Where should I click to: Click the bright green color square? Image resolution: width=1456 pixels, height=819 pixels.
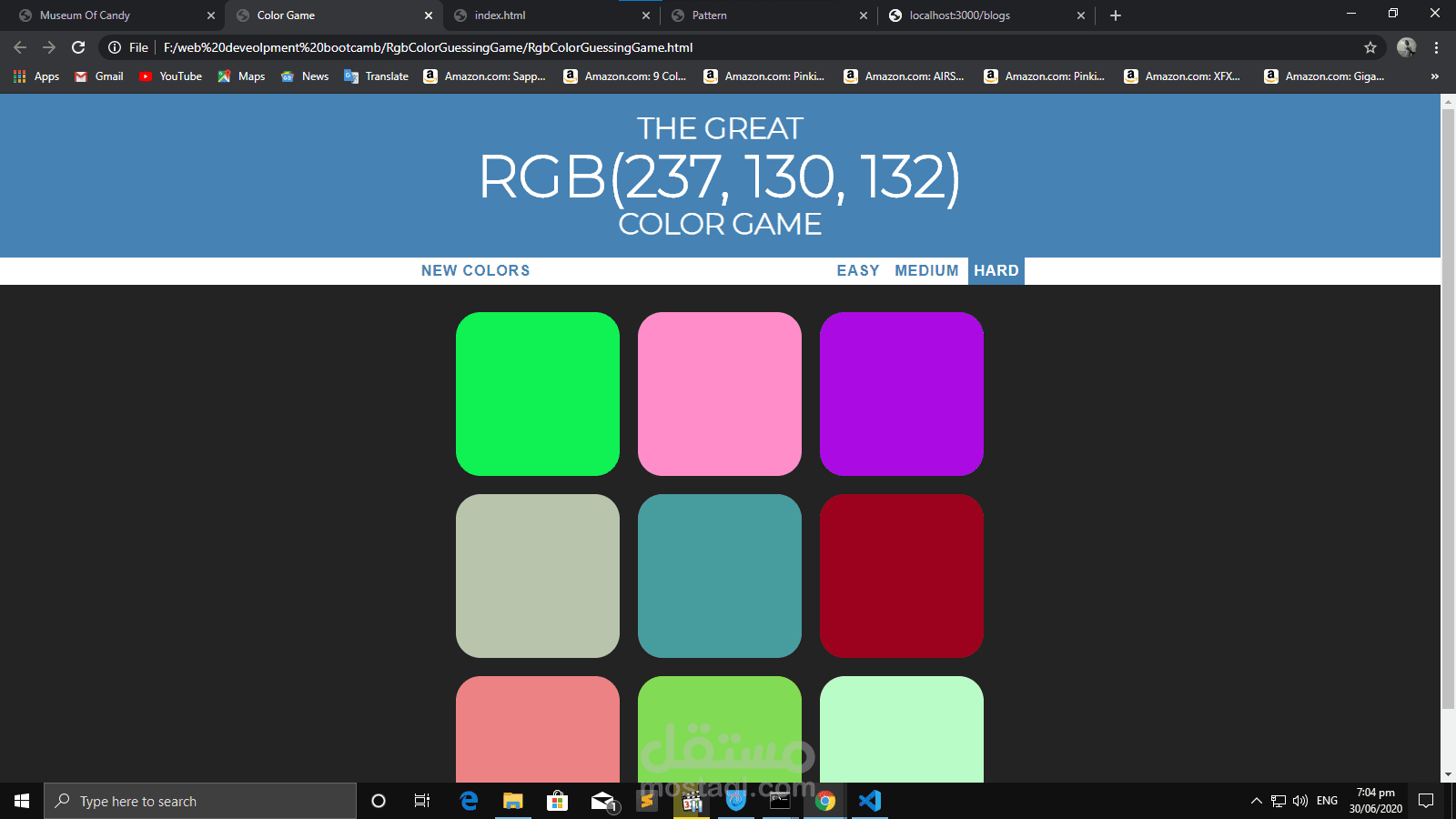(x=538, y=393)
